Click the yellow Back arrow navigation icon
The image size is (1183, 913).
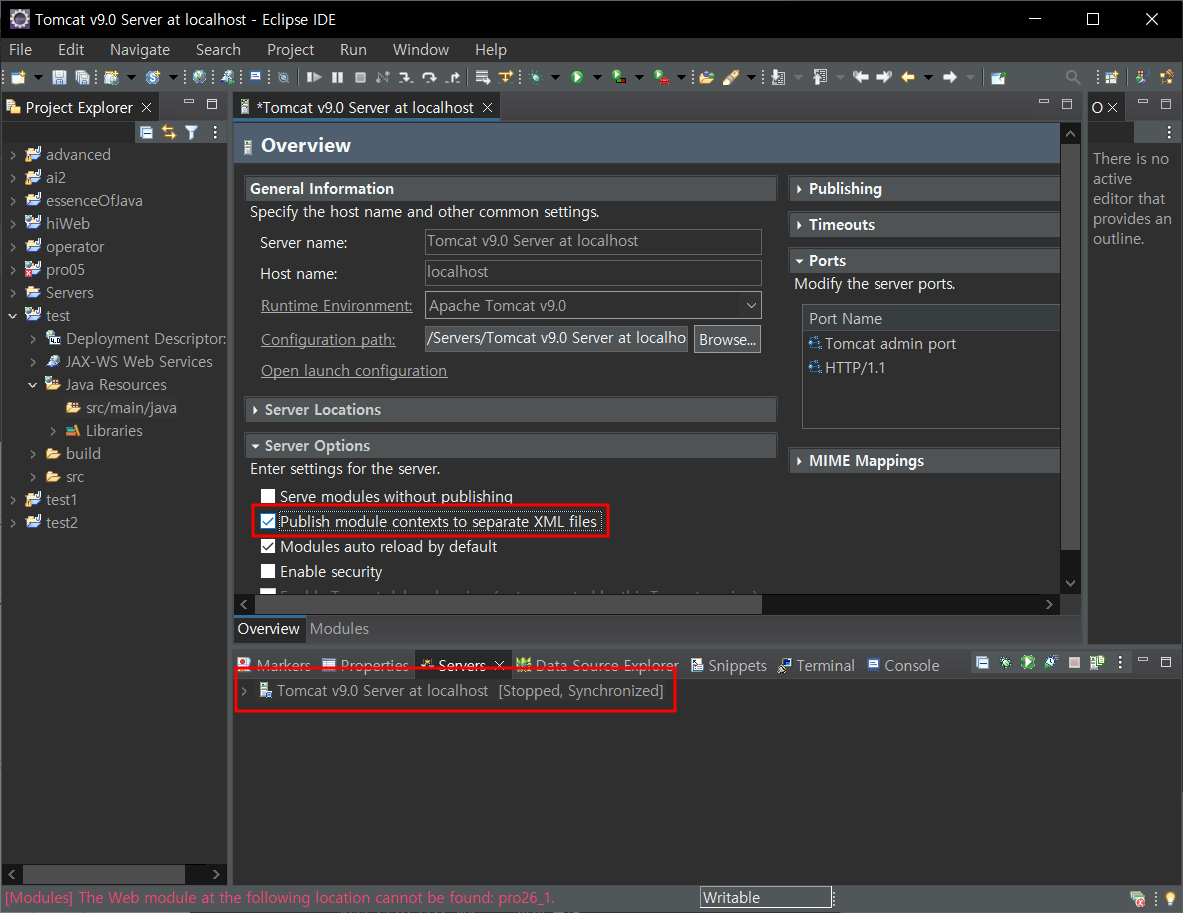pyautogui.click(x=908, y=77)
